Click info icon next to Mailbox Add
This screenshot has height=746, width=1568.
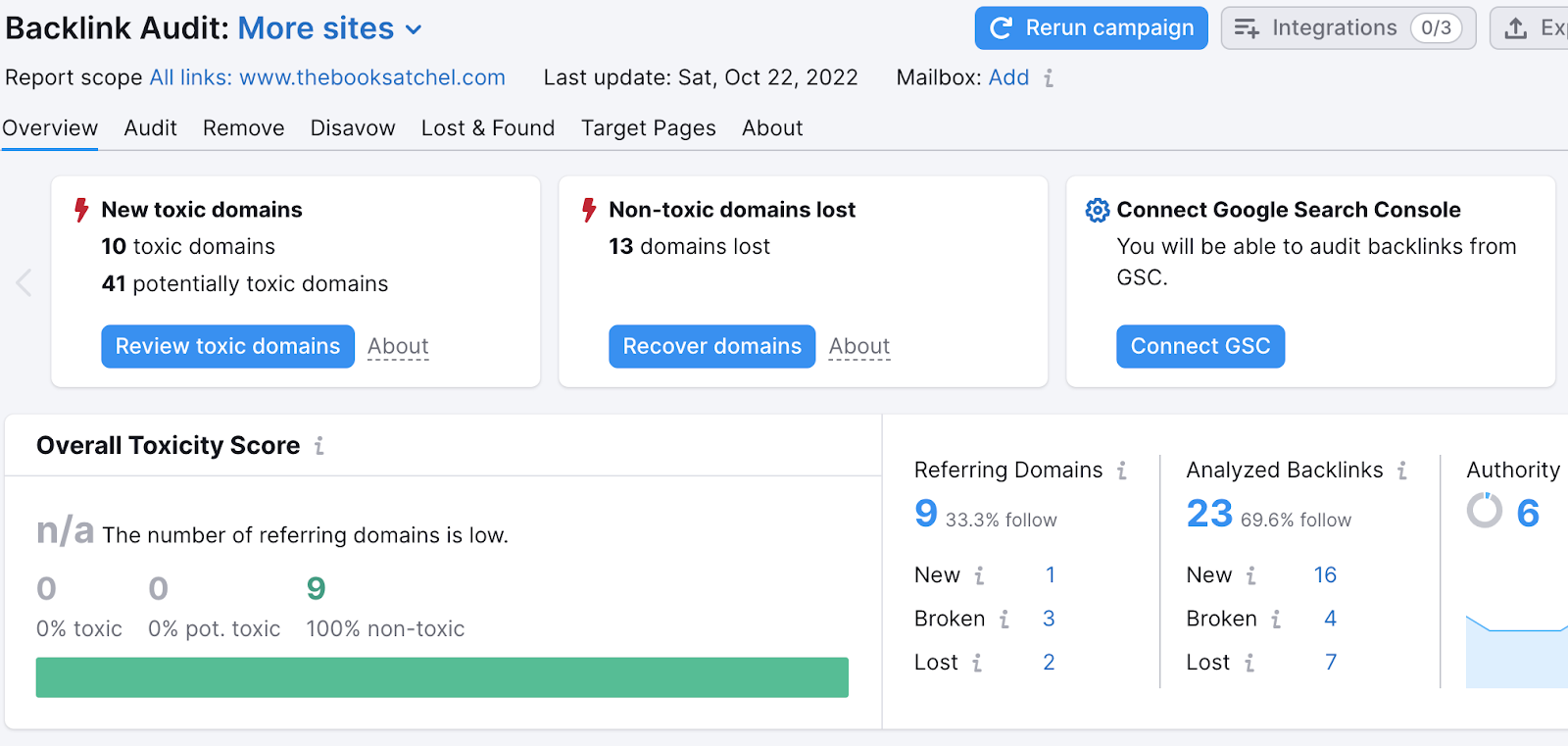pos(1049,78)
